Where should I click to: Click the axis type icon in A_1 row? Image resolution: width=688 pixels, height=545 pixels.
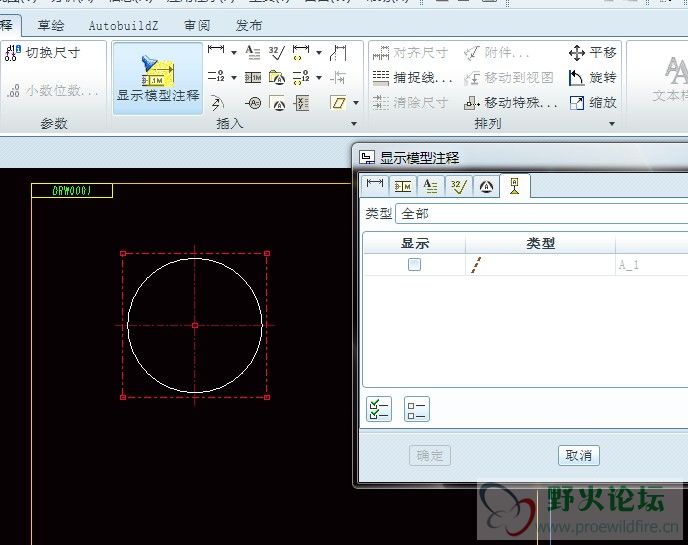[476, 265]
